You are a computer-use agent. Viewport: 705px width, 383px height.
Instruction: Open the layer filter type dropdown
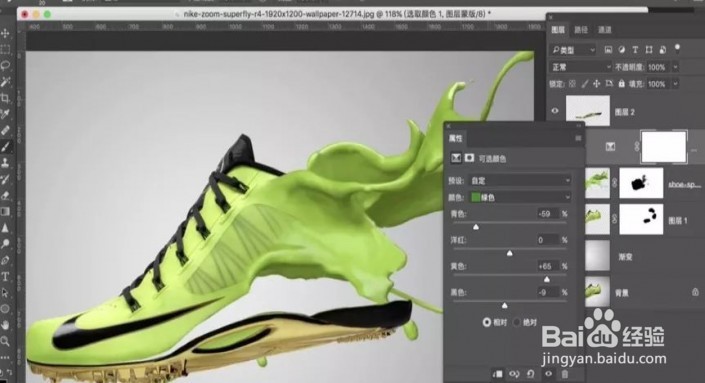tap(573, 50)
